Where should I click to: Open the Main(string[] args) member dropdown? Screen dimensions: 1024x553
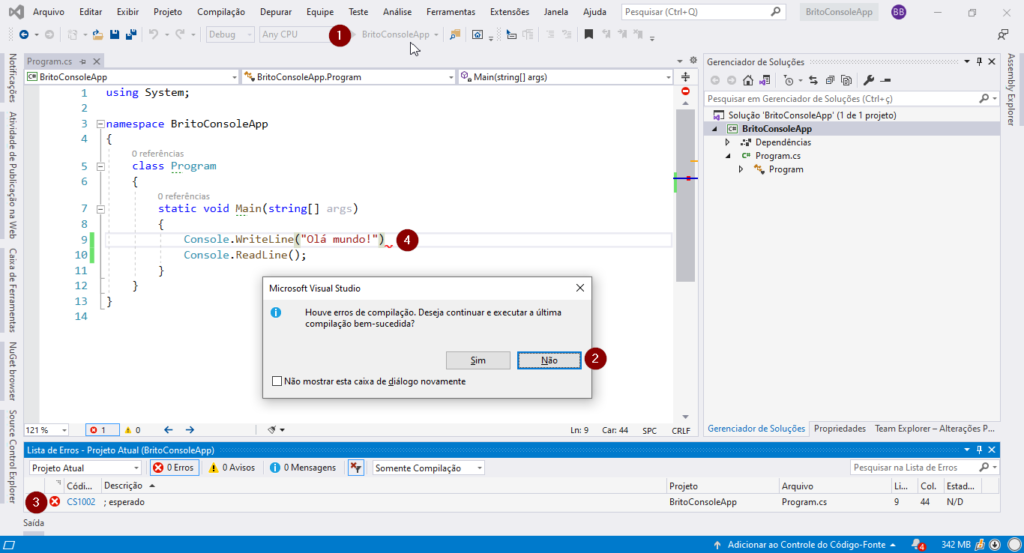[x=566, y=77]
